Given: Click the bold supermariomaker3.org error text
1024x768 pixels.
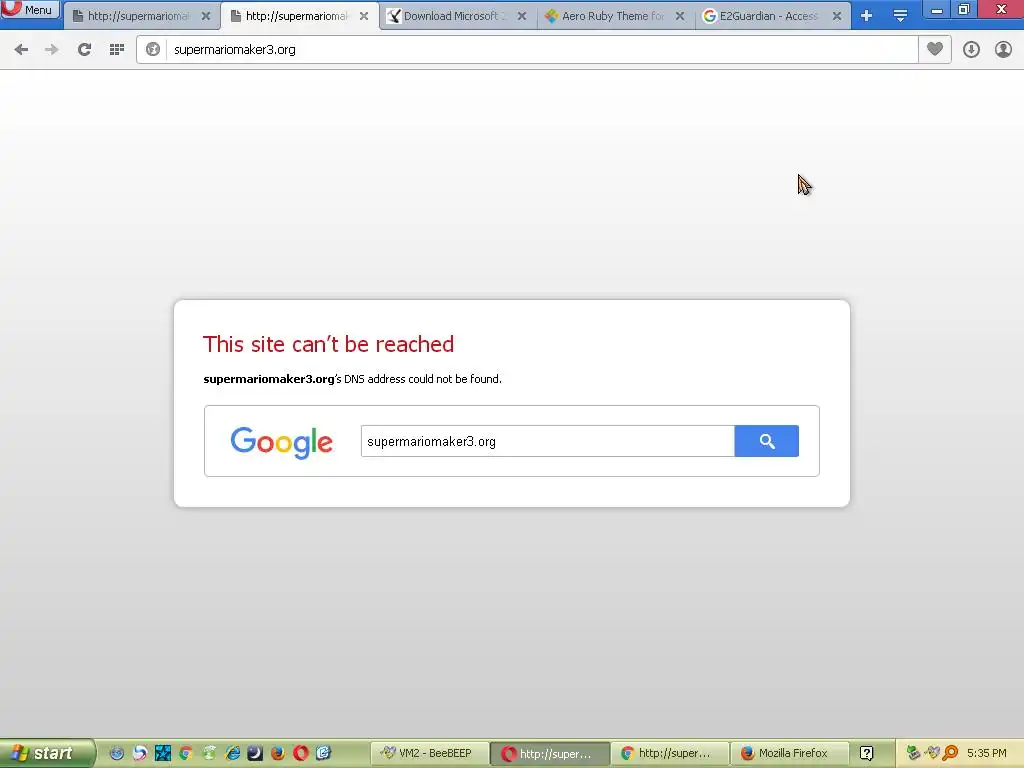Looking at the screenshot, I should tap(268, 379).
